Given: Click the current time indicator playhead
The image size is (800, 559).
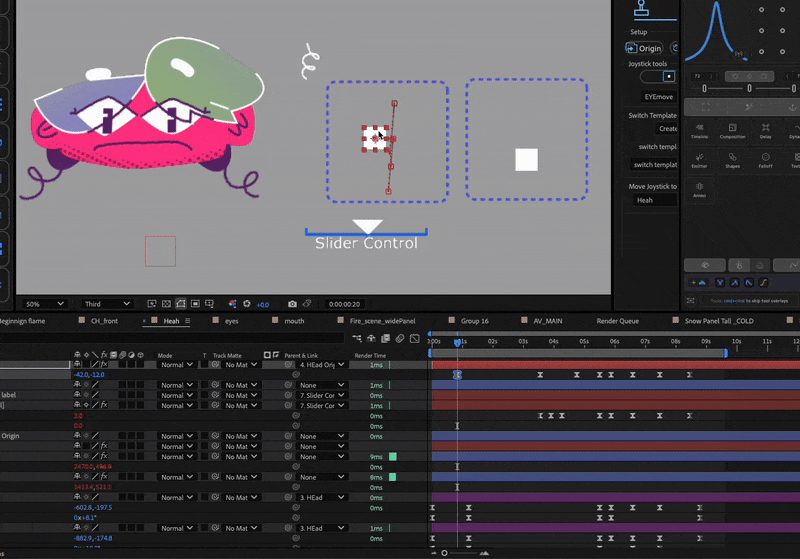Looking at the screenshot, I should pos(458,342).
